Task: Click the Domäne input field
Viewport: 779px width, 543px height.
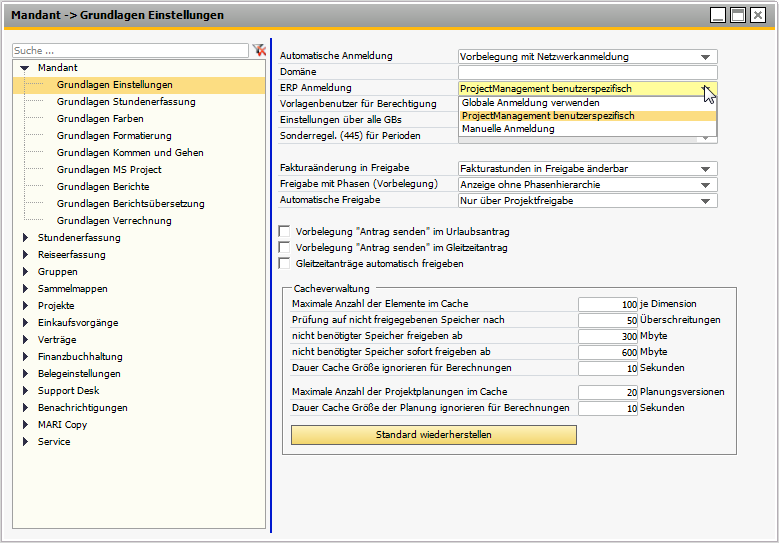Action: coord(587,72)
